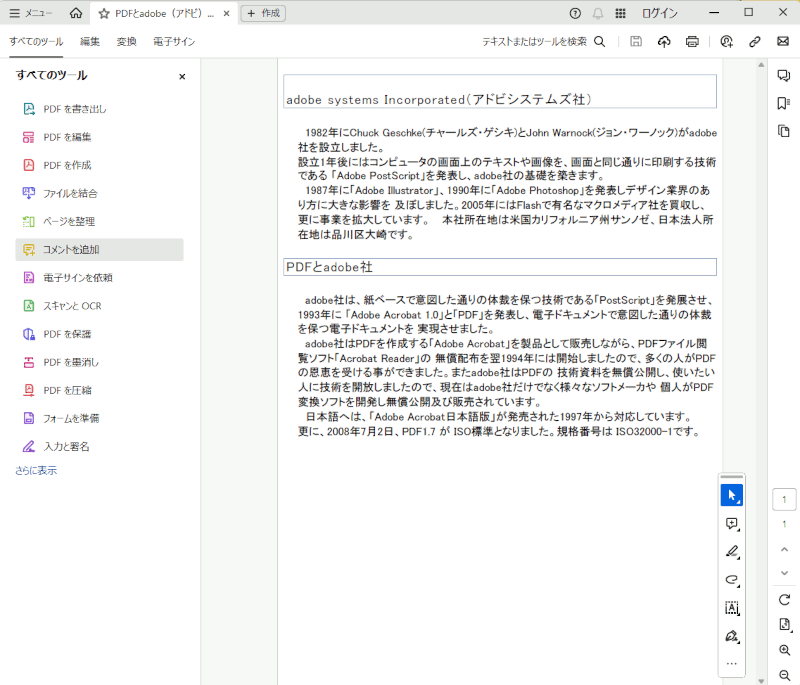
Task: Select PDF を作成 tool
Action: click(99, 165)
